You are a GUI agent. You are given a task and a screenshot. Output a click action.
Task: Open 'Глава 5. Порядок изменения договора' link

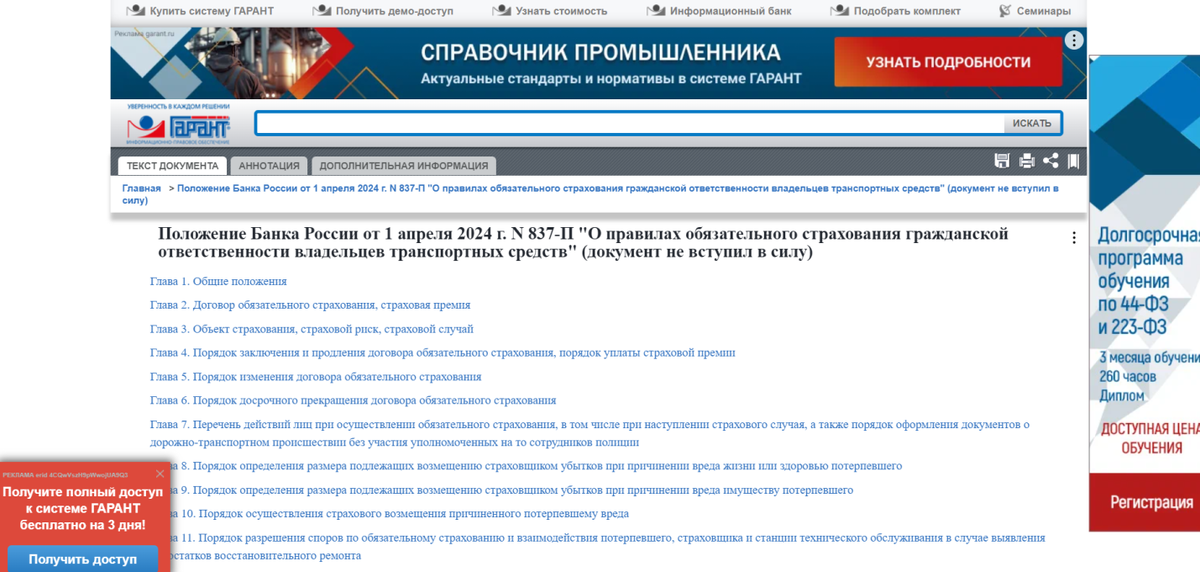(x=316, y=377)
